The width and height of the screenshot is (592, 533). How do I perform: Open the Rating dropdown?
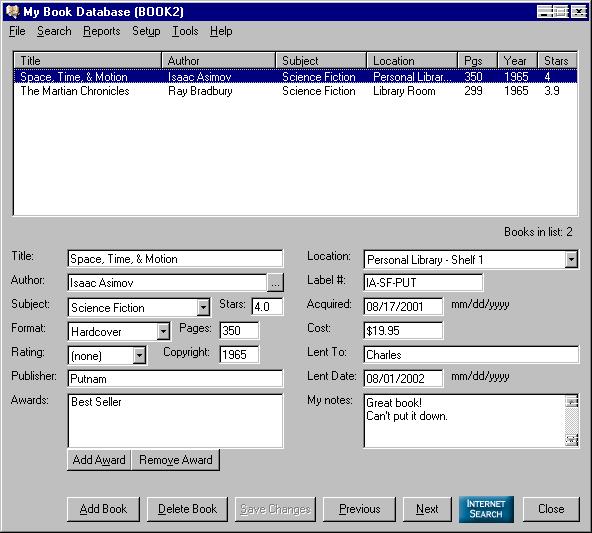pos(139,355)
